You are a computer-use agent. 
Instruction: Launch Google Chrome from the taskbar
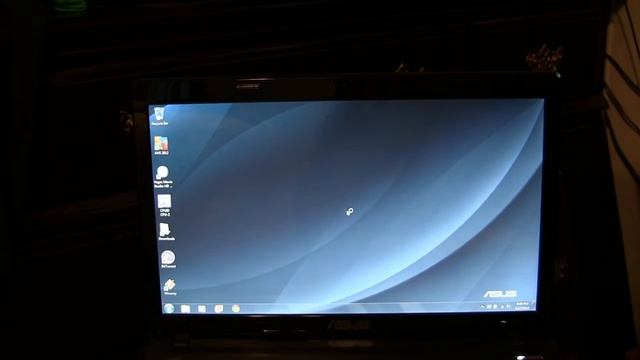click(x=236, y=309)
